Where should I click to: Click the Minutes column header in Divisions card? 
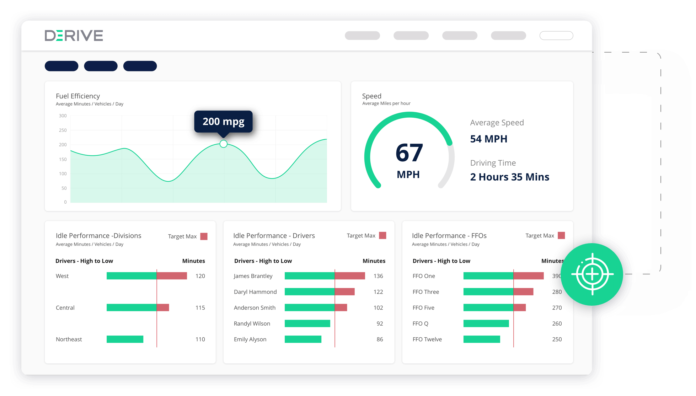click(194, 261)
